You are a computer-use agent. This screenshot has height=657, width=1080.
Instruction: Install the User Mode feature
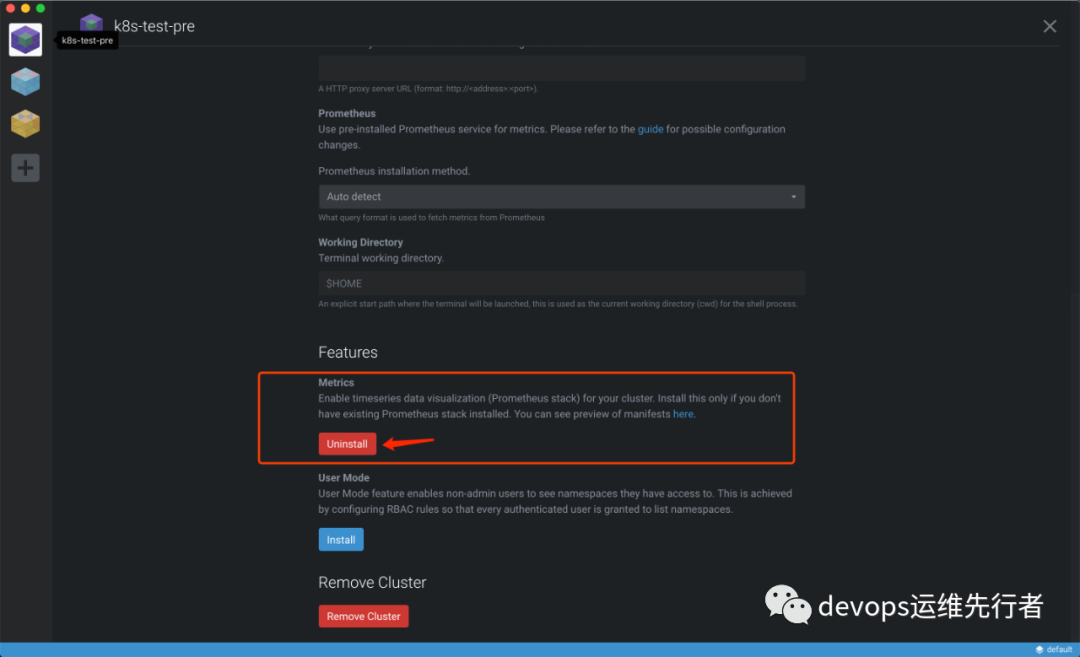[x=341, y=540]
